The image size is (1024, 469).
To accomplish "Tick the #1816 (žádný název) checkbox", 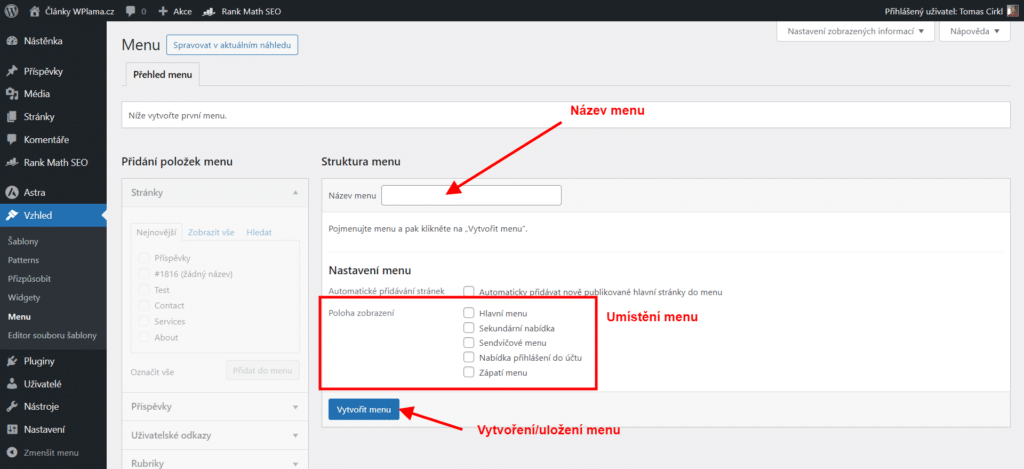I will pyautogui.click(x=144, y=274).
